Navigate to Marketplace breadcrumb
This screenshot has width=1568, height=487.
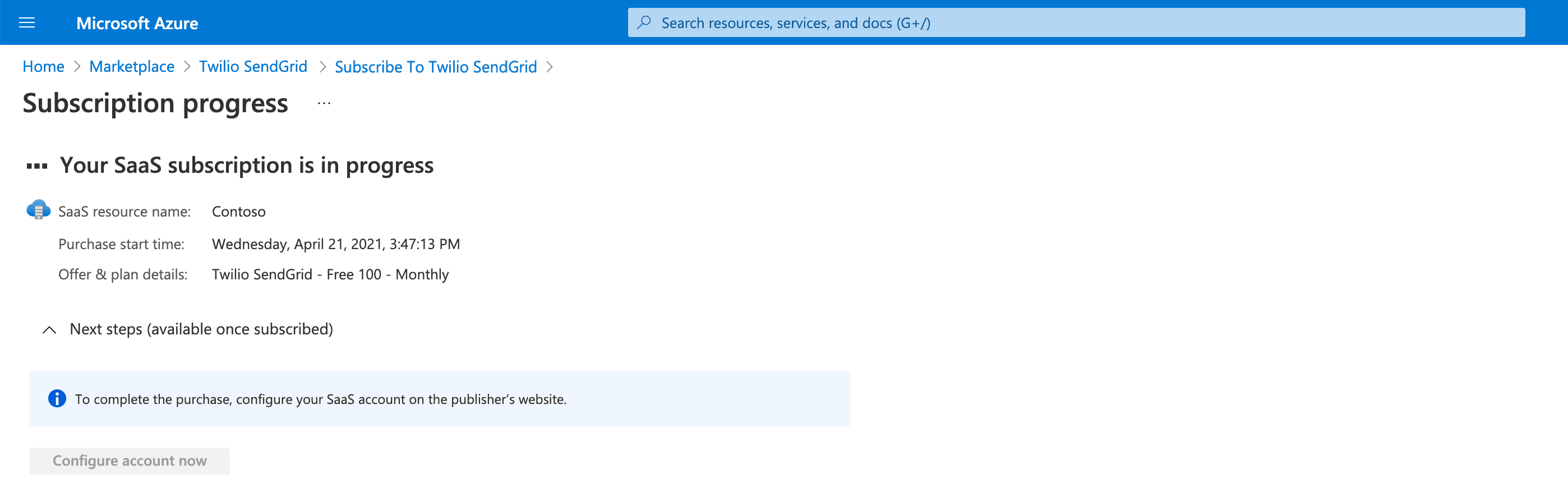[x=131, y=67]
